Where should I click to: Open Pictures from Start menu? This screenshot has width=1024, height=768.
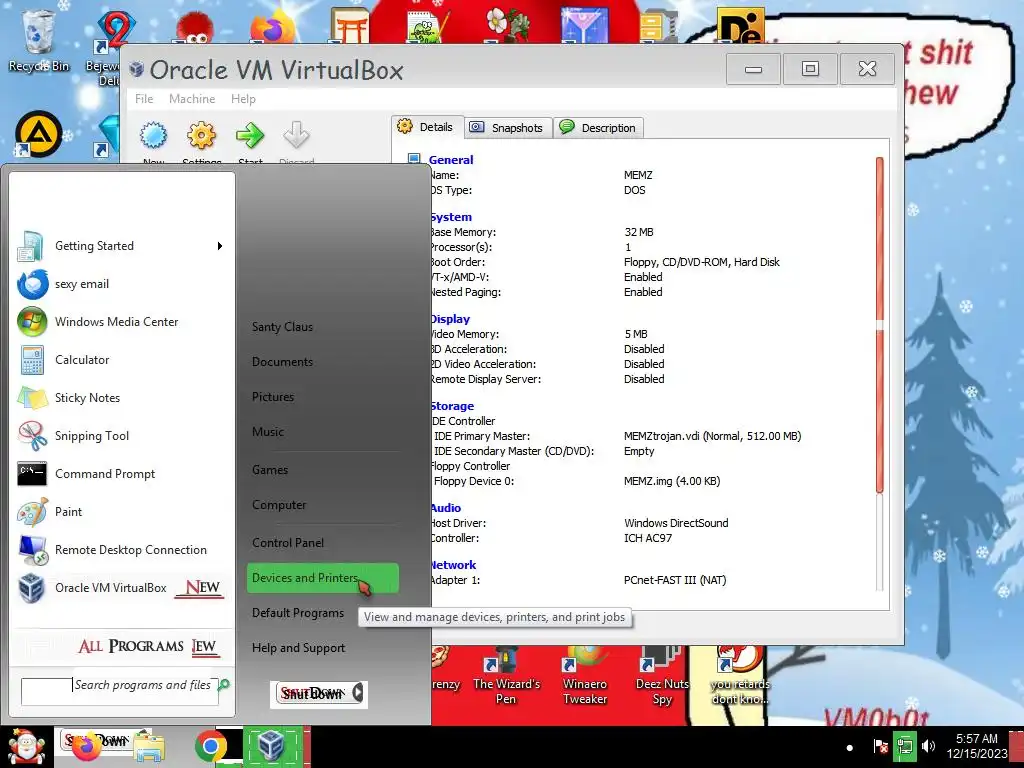click(273, 396)
